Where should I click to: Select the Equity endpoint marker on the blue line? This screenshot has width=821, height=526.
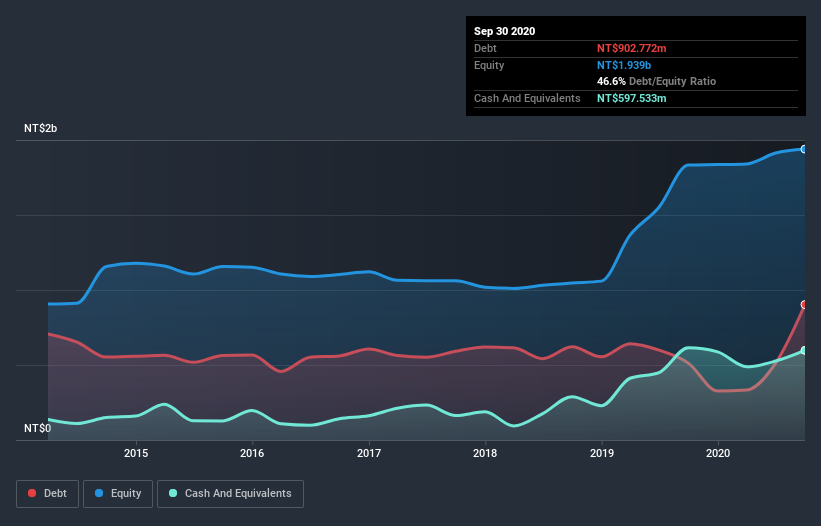pos(804,149)
